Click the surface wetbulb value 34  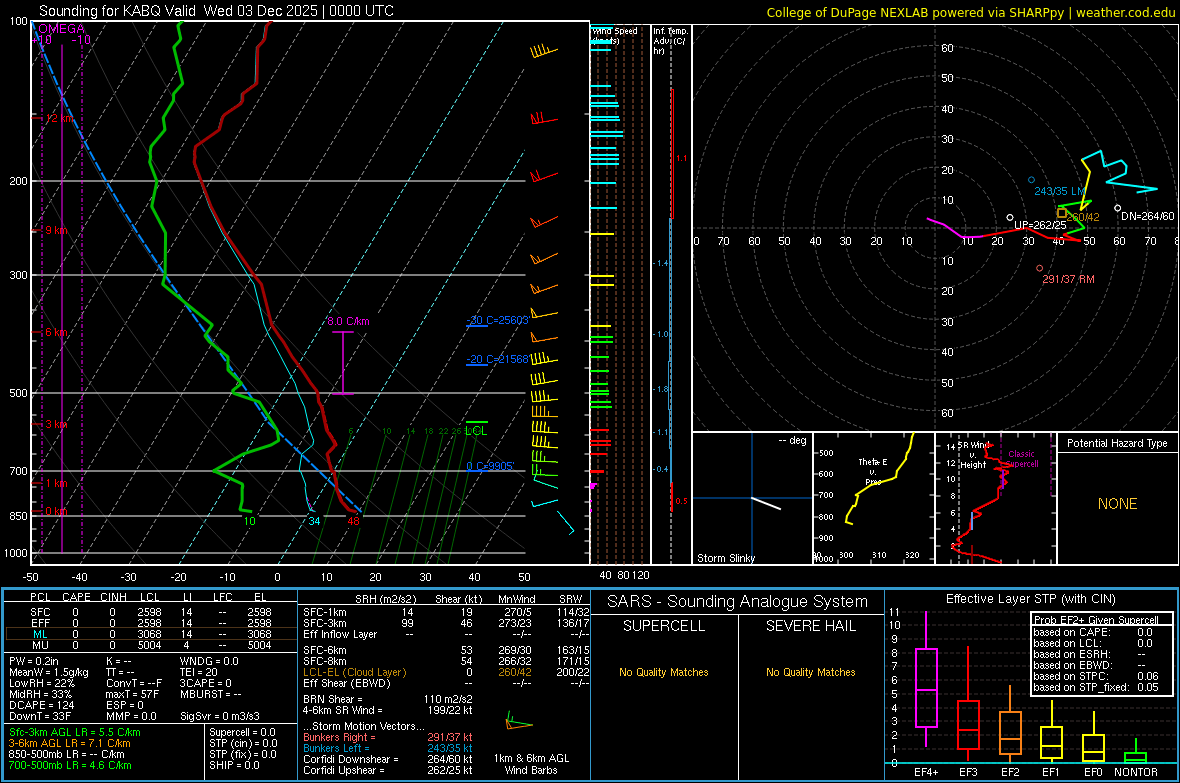pyautogui.click(x=315, y=521)
